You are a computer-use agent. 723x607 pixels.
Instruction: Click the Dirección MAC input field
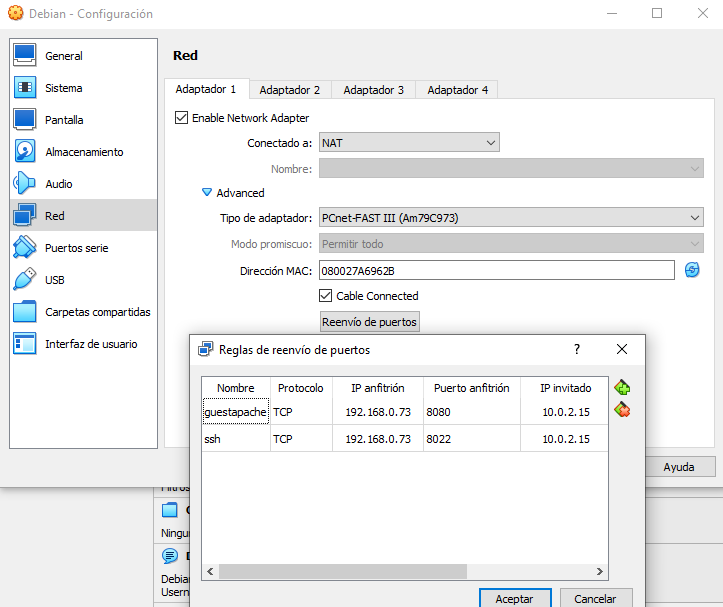click(497, 270)
